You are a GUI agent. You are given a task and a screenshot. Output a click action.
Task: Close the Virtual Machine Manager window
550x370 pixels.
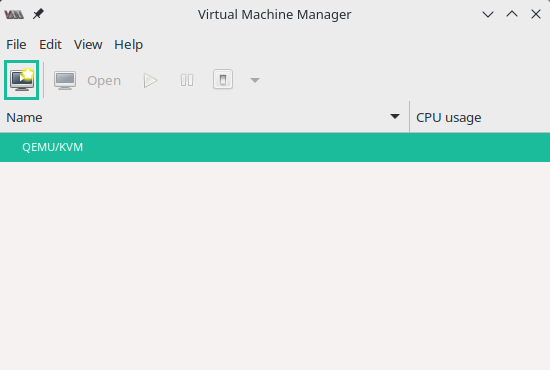click(x=536, y=14)
